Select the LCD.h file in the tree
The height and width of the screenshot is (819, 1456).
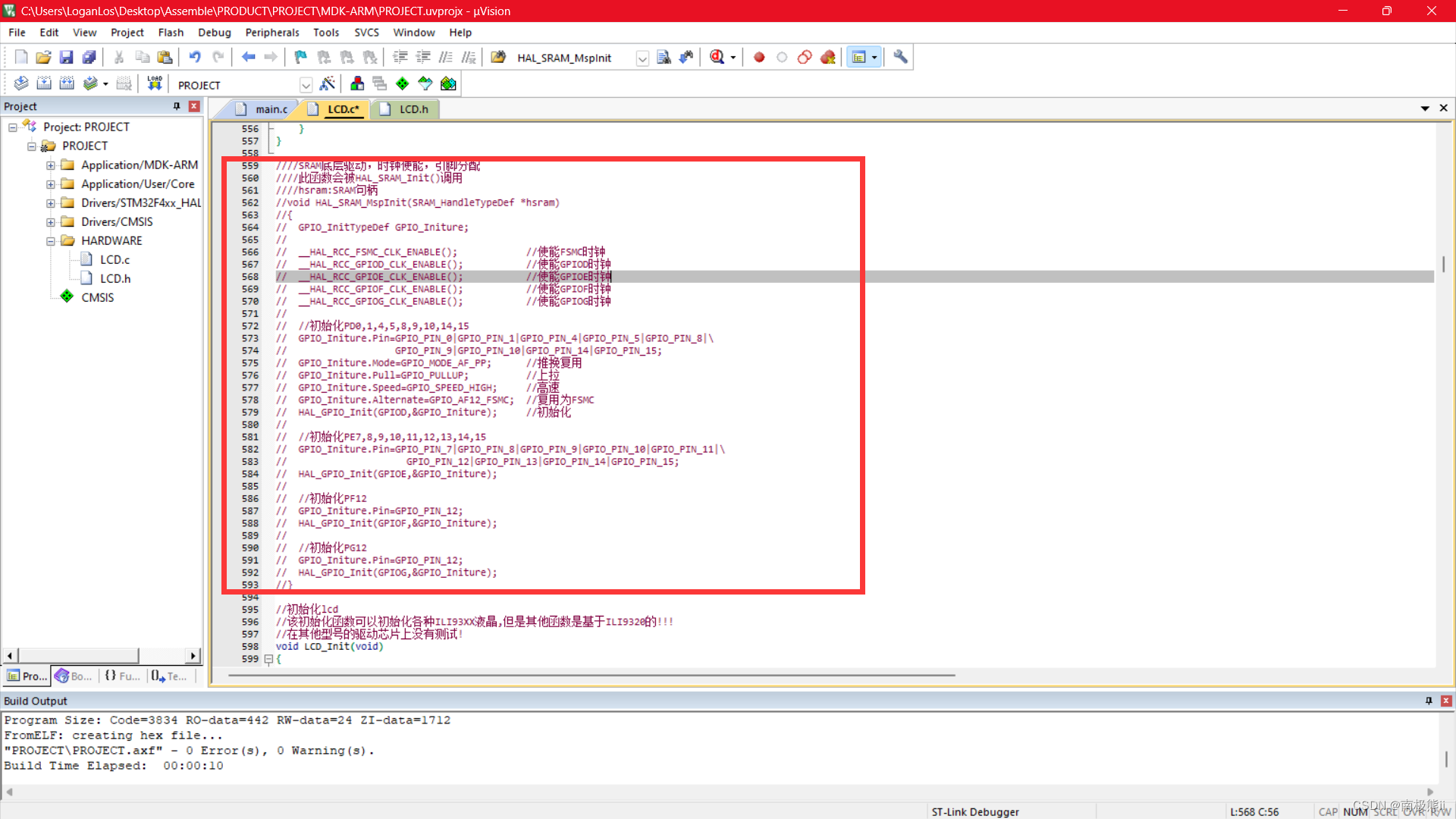coord(115,278)
